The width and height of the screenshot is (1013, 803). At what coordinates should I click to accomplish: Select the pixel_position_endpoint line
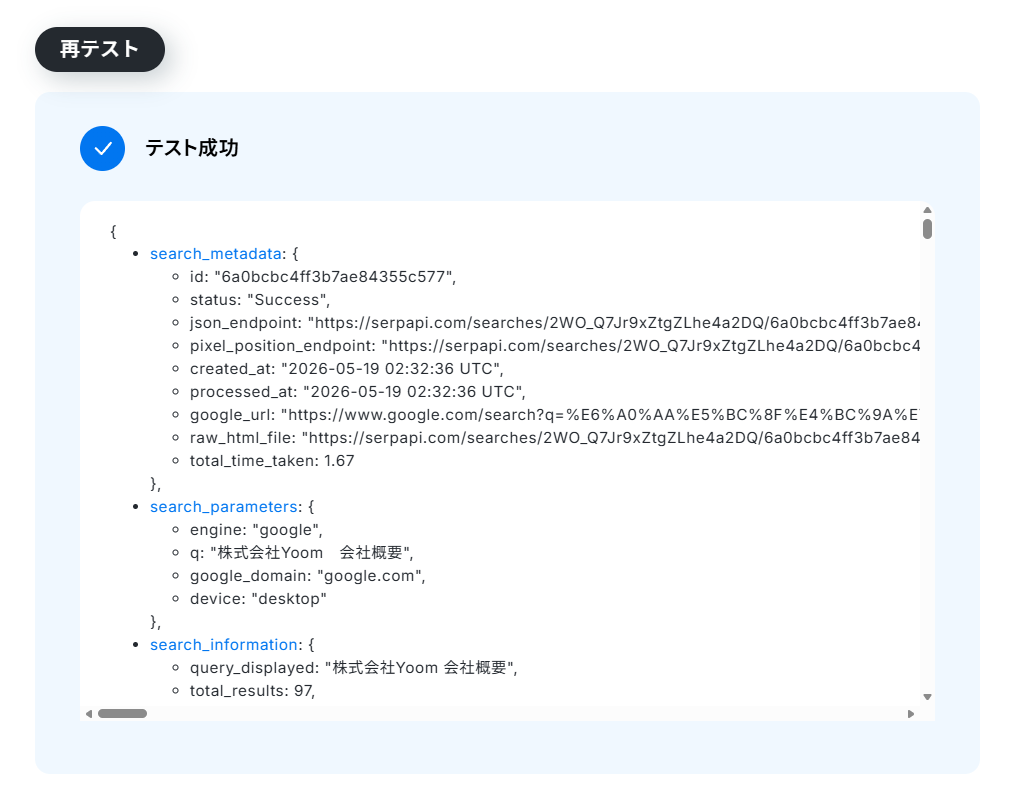[555, 346]
